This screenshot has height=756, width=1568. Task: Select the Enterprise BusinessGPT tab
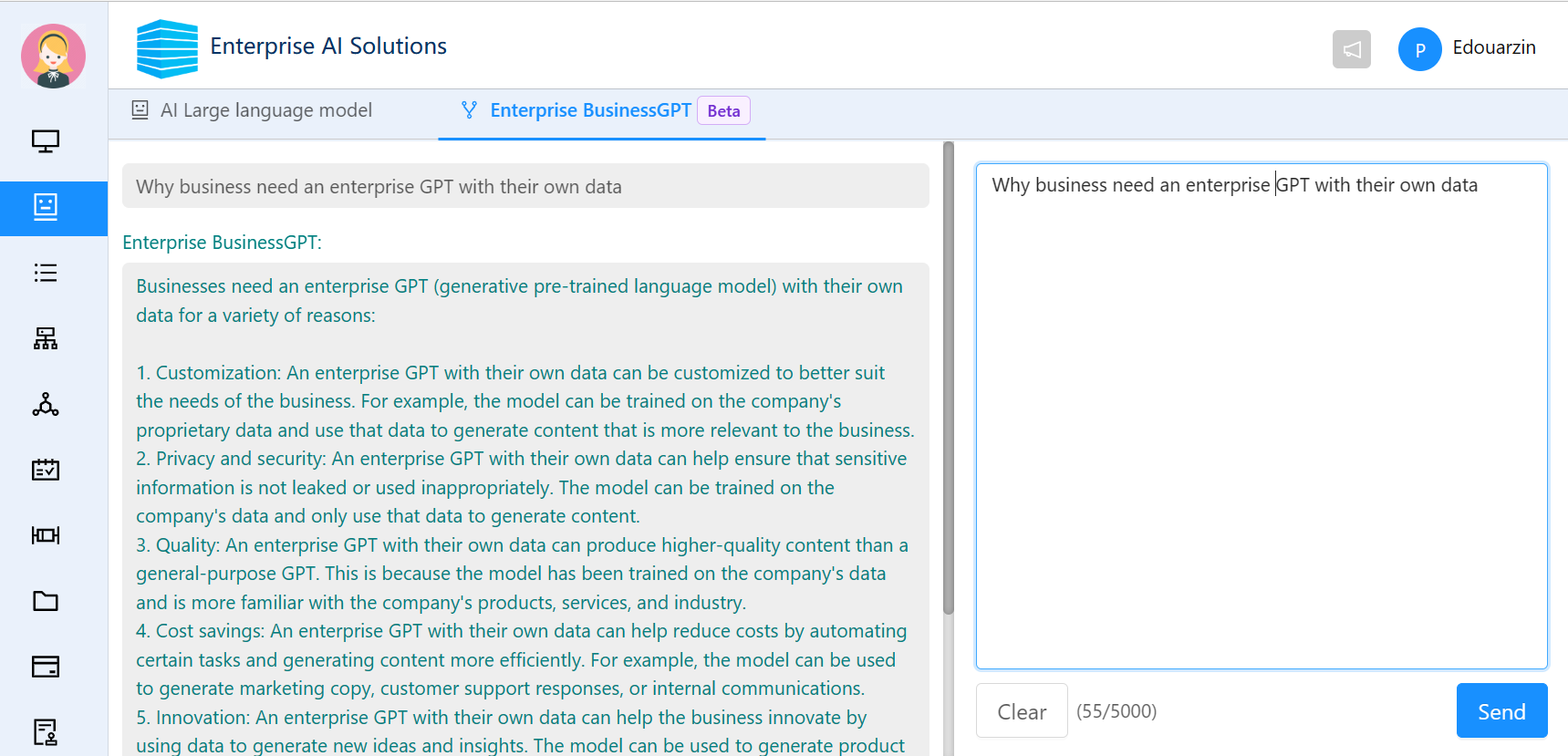point(590,111)
